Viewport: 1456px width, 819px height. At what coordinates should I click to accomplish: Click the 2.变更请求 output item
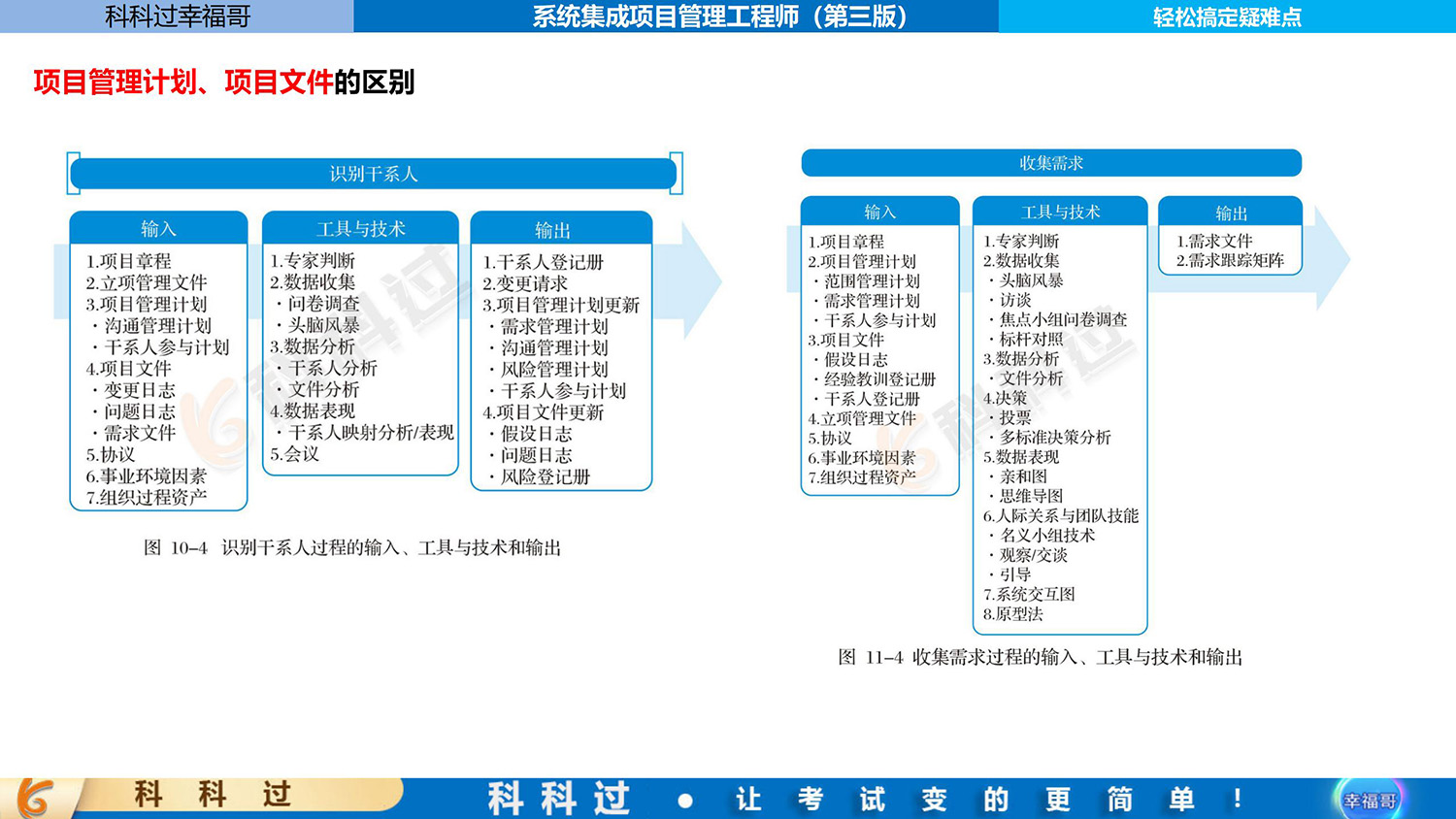click(x=525, y=283)
